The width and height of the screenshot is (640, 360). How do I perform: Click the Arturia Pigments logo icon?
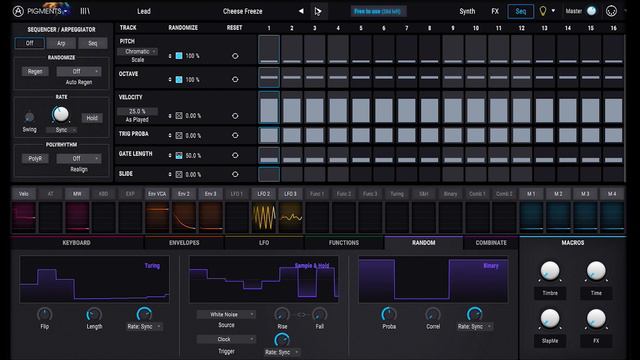coord(18,11)
